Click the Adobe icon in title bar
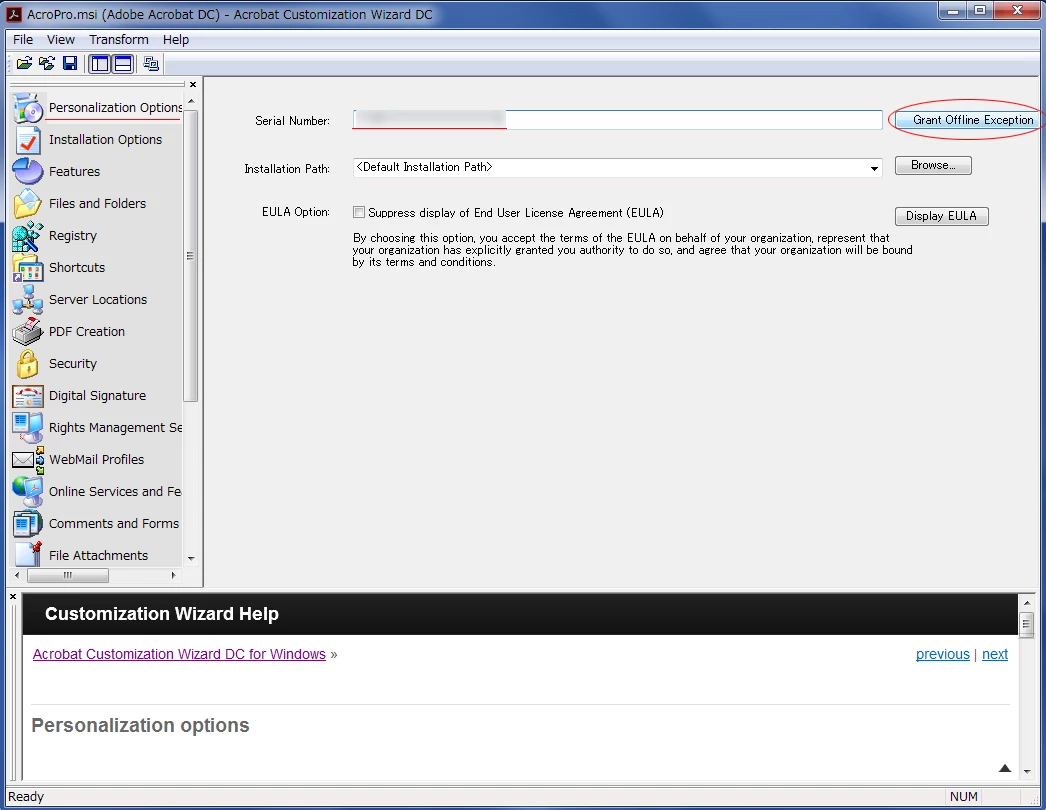 point(13,14)
